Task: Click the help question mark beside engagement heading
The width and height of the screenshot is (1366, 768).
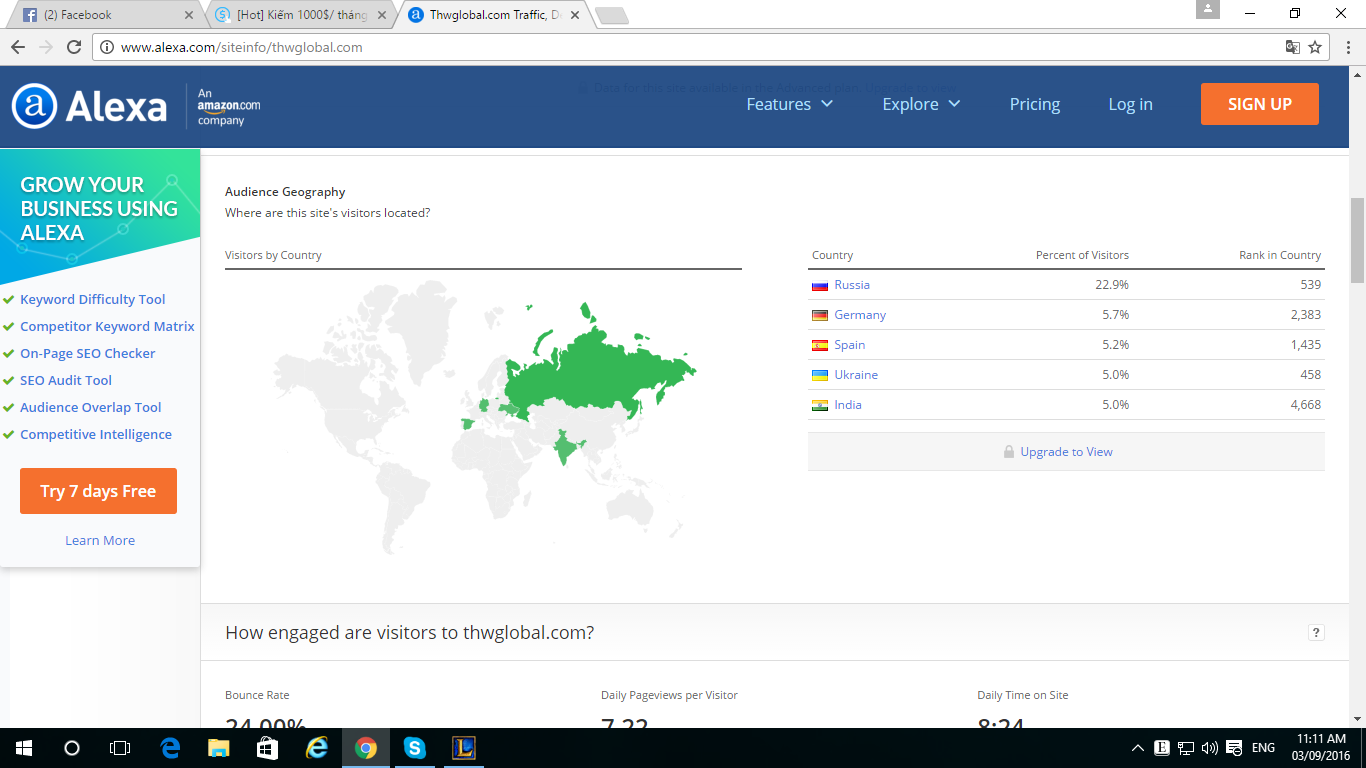Action: 1316,632
